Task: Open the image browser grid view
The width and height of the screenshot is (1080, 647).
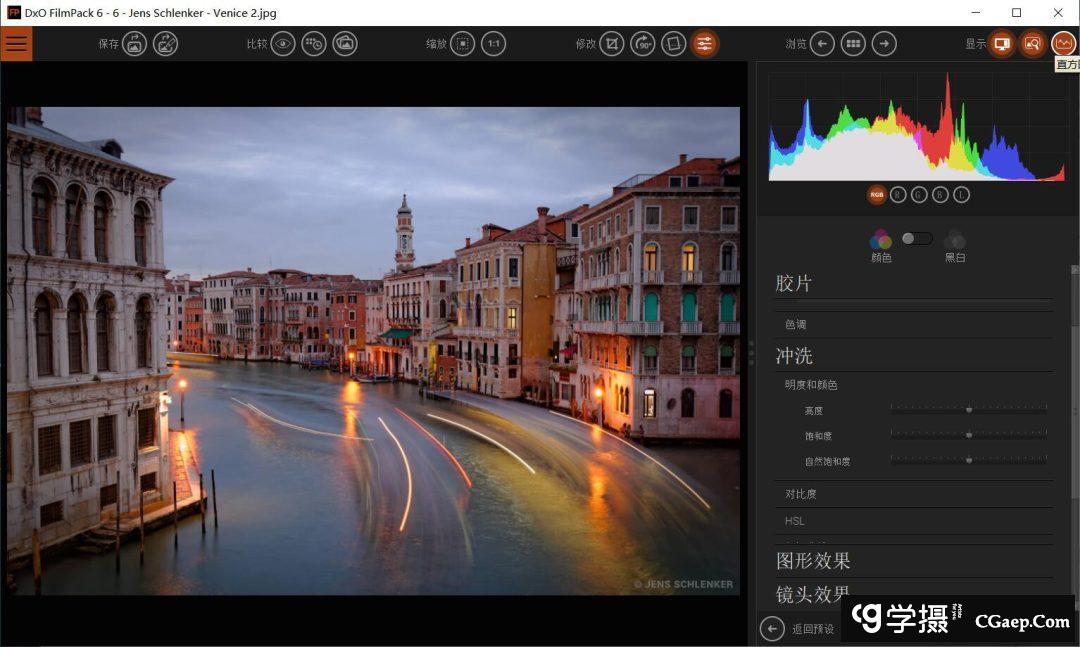Action: 853,44
